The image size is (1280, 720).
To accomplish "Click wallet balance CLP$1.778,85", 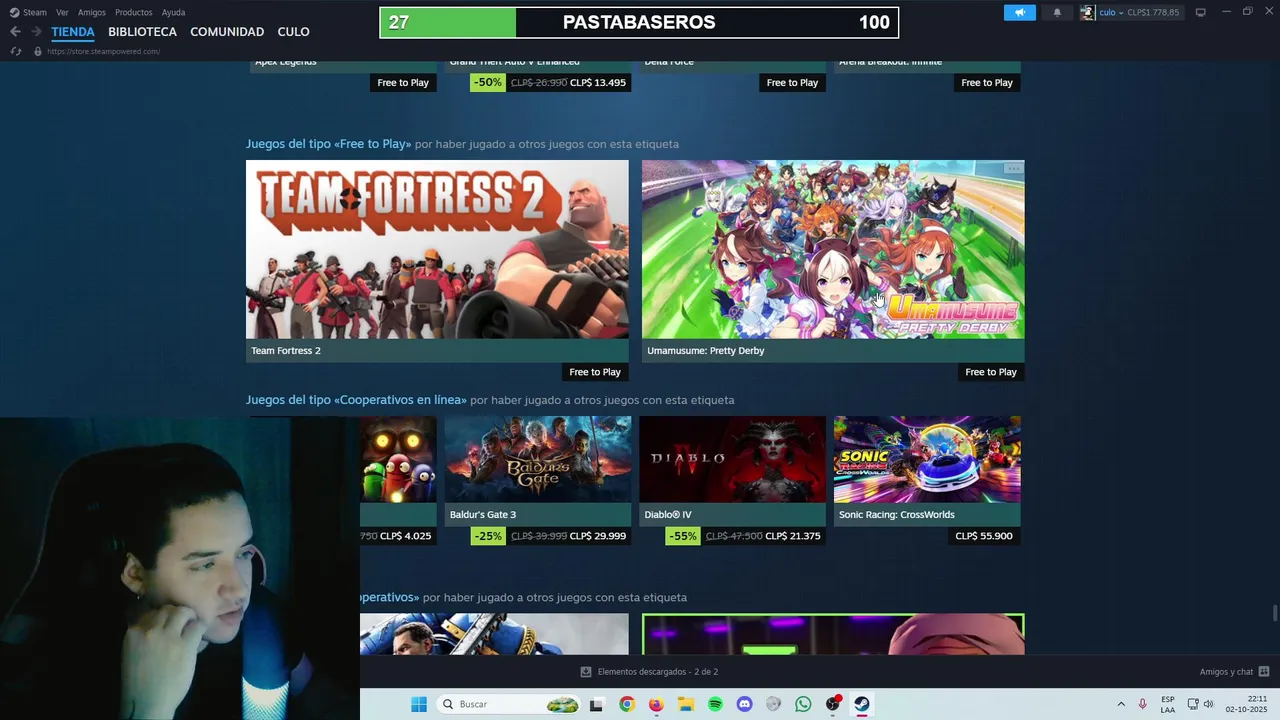I will pos(1153,12).
